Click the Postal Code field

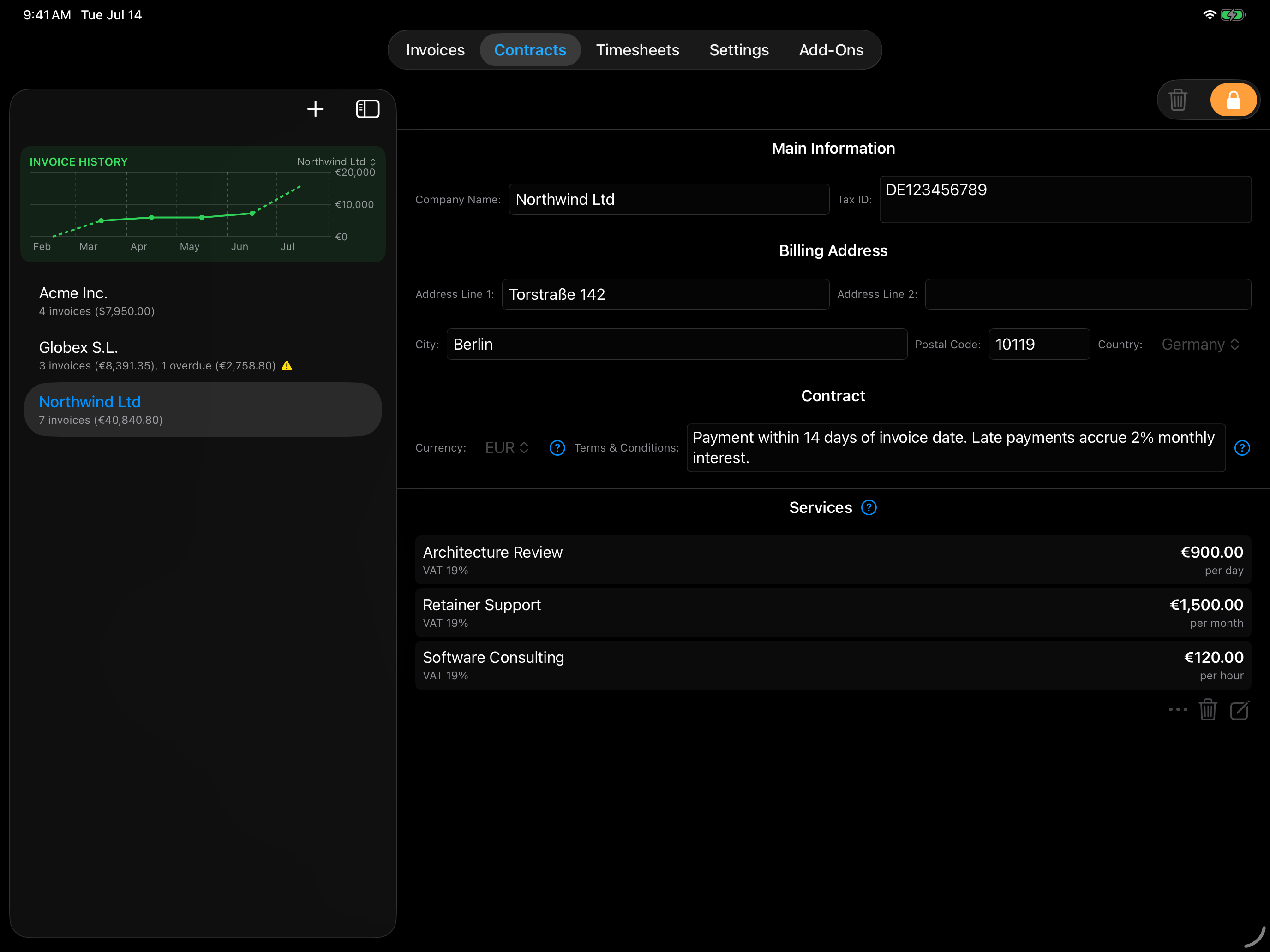tap(1039, 344)
